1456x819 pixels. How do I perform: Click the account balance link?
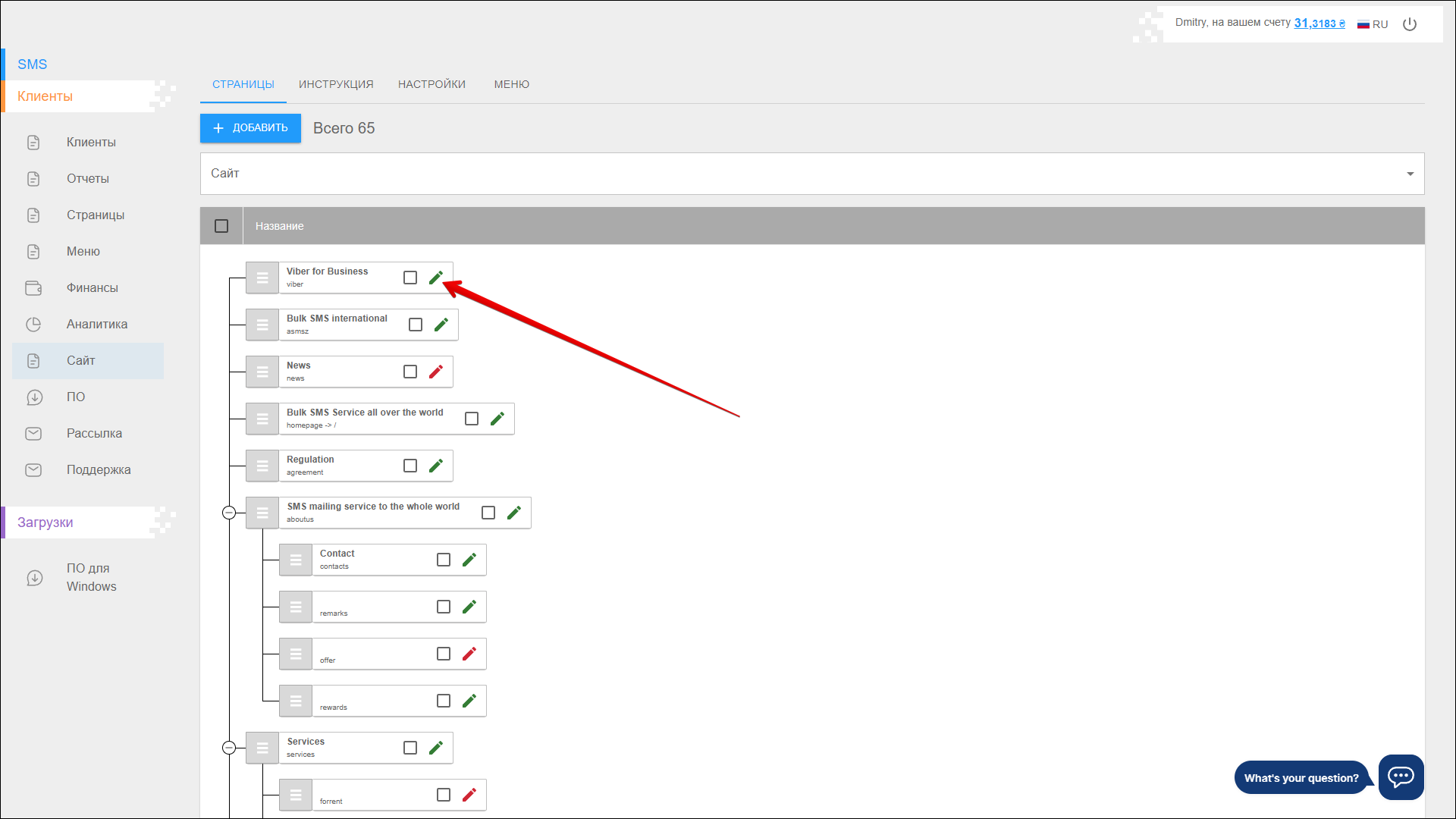point(1319,24)
